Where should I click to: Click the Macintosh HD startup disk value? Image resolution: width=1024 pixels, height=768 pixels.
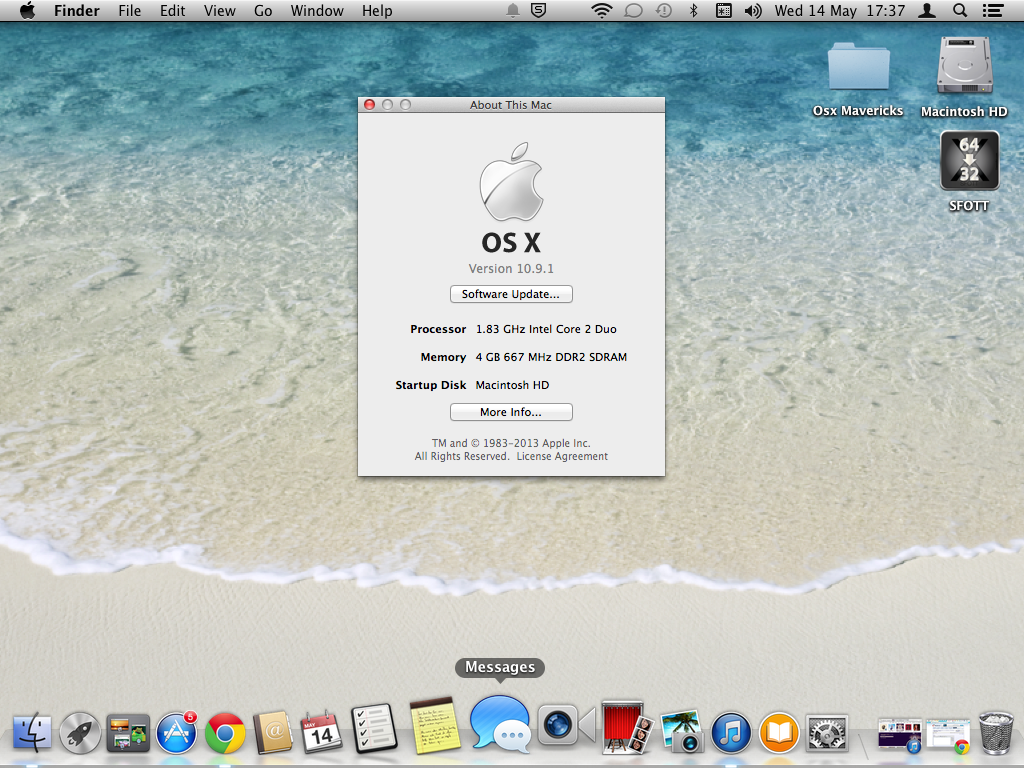[512, 385]
